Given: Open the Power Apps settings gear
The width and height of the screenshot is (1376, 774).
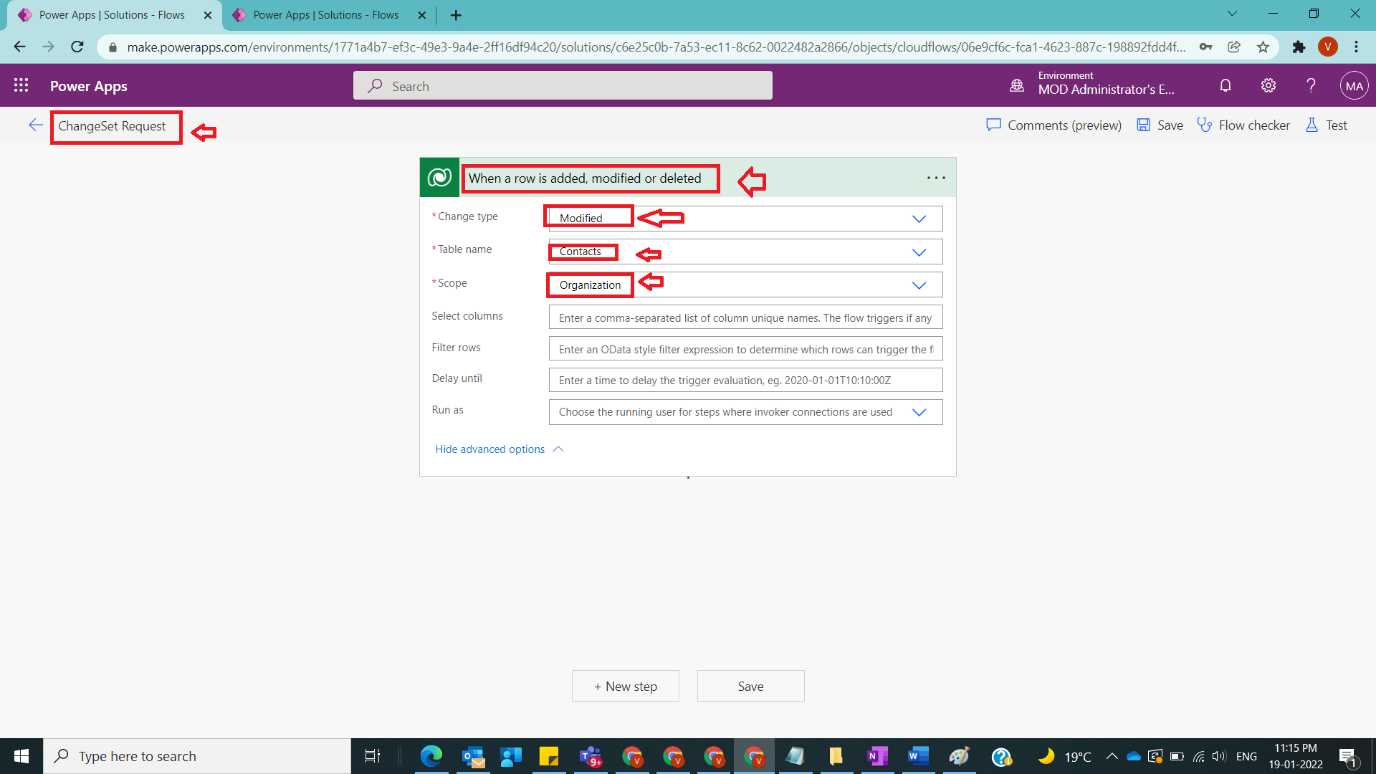Looking at the screenshot, I should pyautogui.click(x=1268, y=86).
